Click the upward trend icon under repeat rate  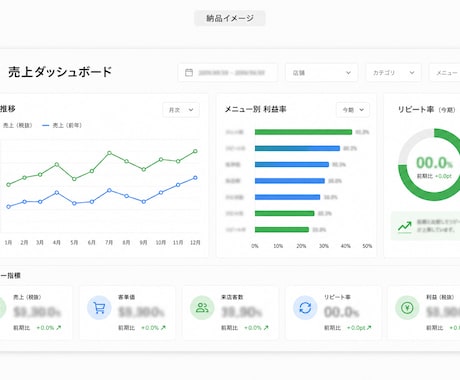click(405, 227)
